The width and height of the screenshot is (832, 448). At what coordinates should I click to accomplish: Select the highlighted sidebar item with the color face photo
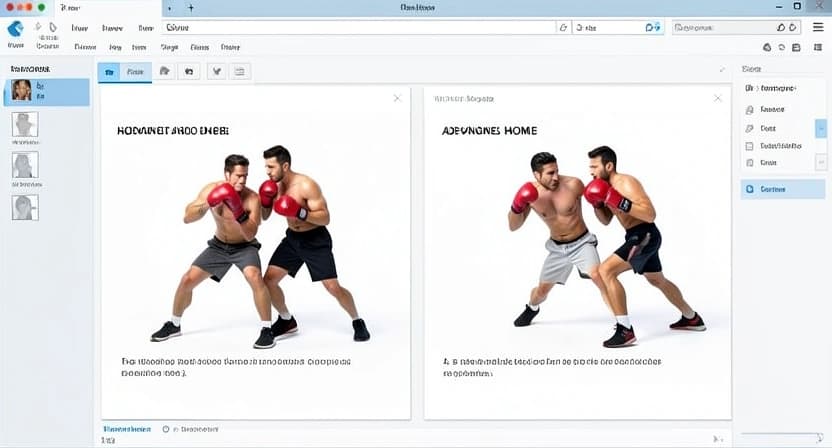coord(47,91)
